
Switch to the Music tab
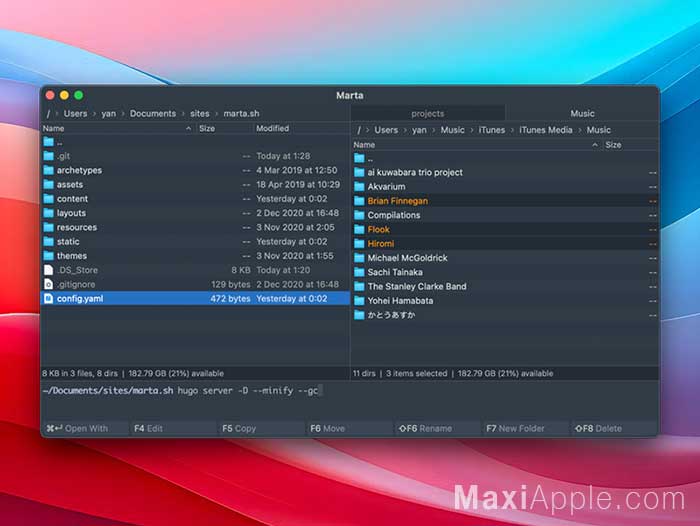[582, 113]
